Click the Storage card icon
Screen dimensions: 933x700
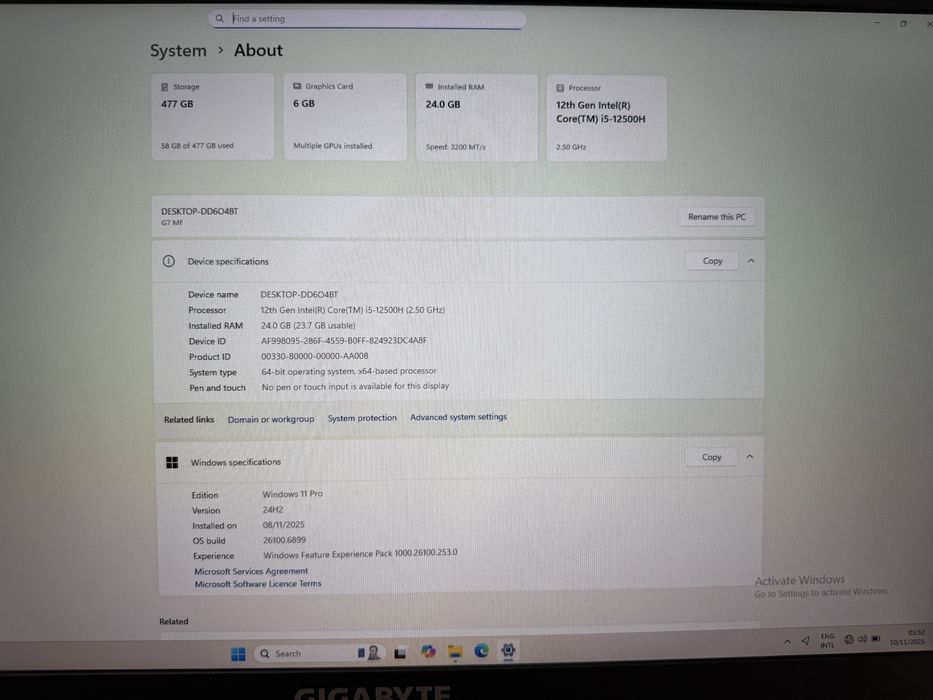(x=165, y=87)
